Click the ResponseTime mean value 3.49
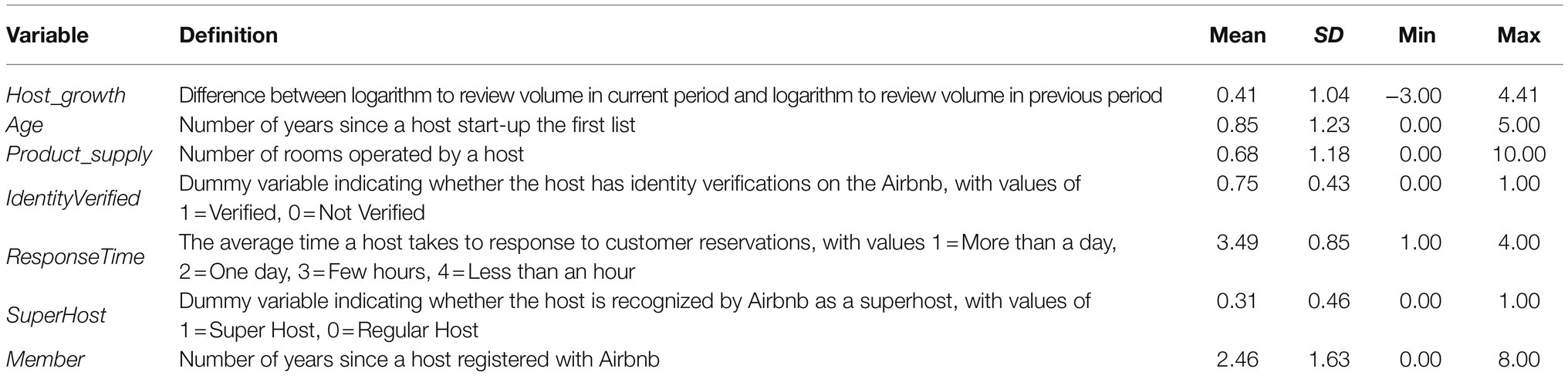The image size is (1568, 376). click(1237, 242)
